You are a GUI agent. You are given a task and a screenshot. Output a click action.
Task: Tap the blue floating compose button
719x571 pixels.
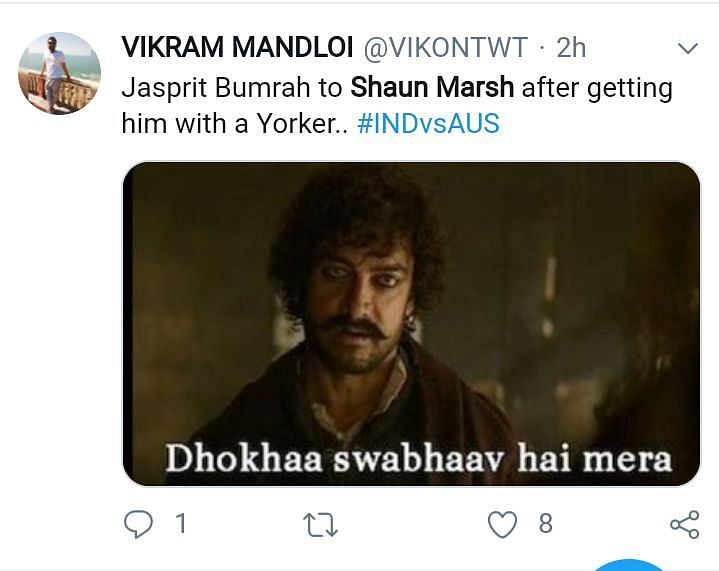point(628,565)
